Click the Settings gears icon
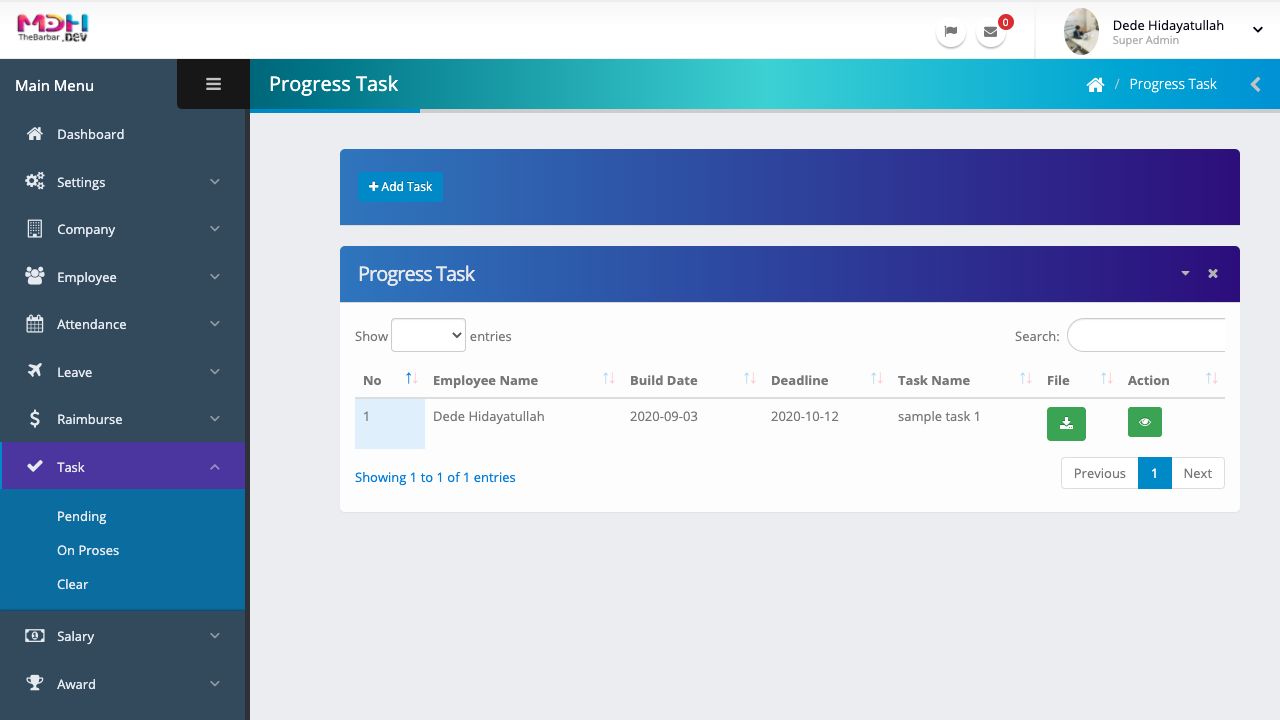The width and height of the screenshot is (1280, 720). pos(35,181)
